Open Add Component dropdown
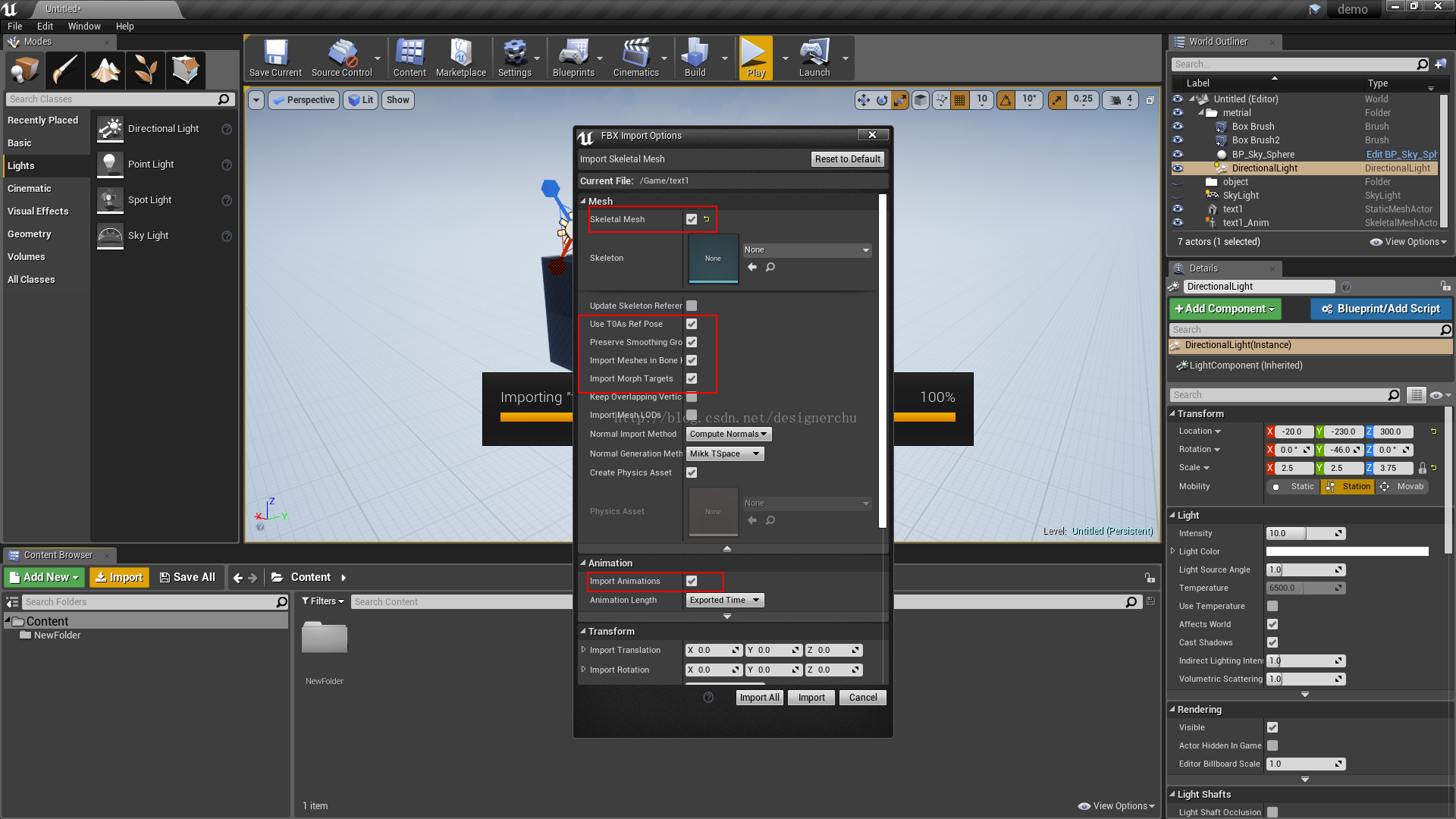Image resolution: width=1456 pixels, height=819 pixels. (1225, 309)
